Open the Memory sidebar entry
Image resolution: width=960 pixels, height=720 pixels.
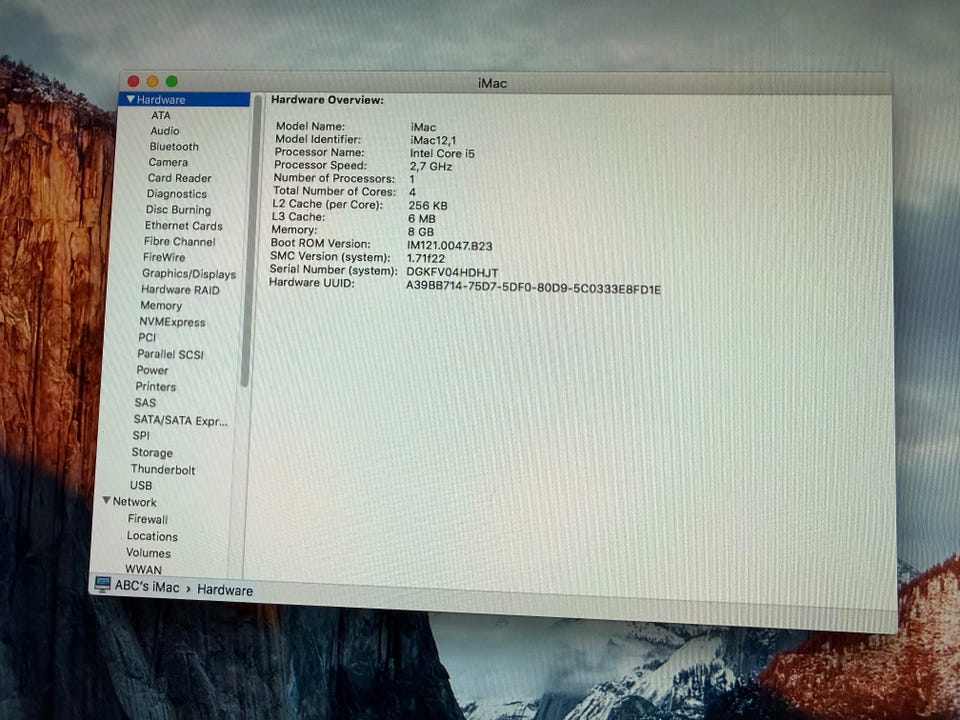pos(161,306)
